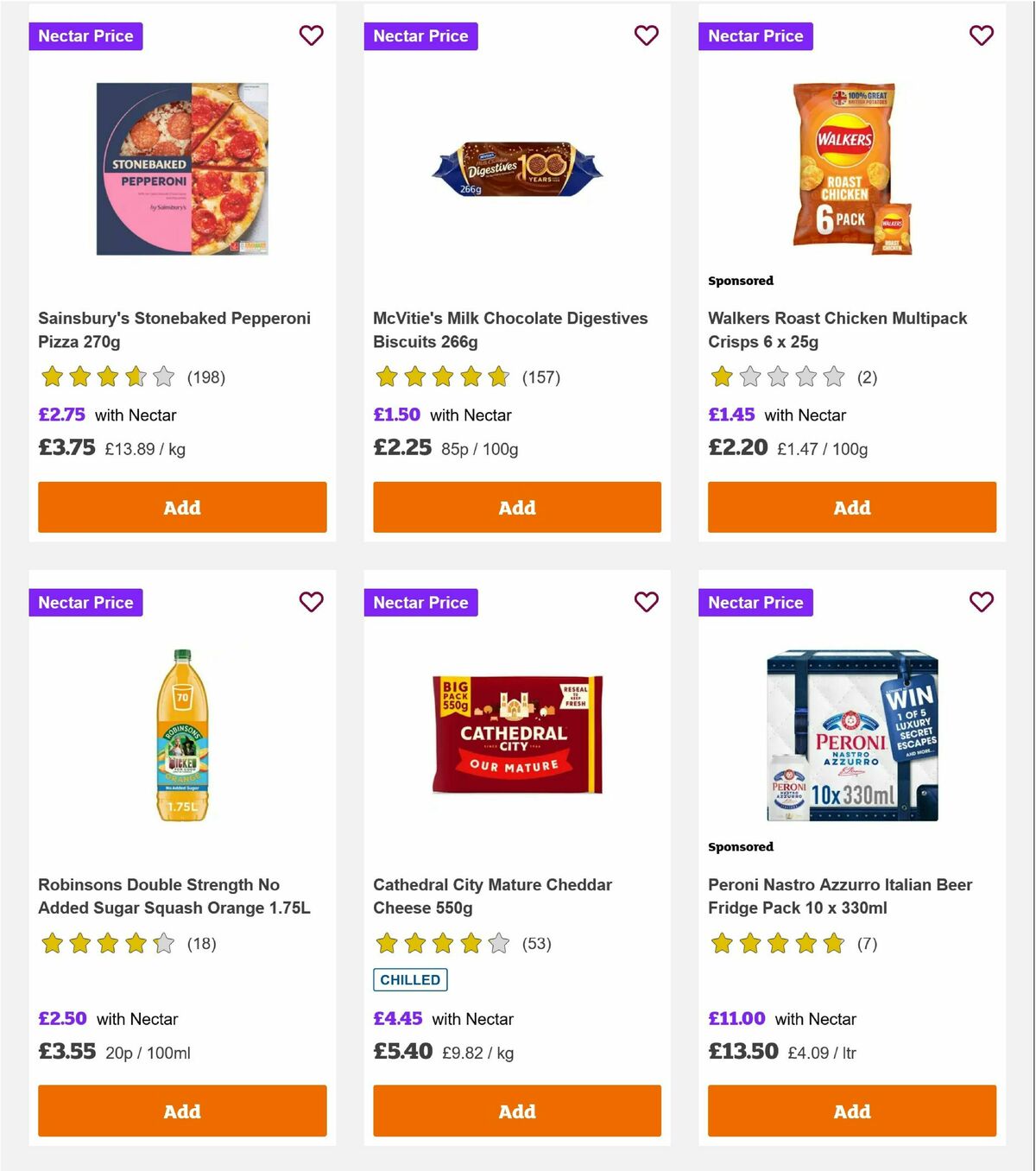The width and height of the screenshot is (1036, 1171).
Task: Click the five-star rating on McVitie's Digestives
Action: click(x=441, y=377)
